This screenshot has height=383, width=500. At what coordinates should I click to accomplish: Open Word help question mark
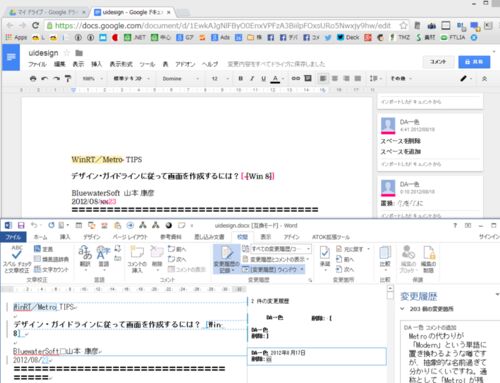455,225
